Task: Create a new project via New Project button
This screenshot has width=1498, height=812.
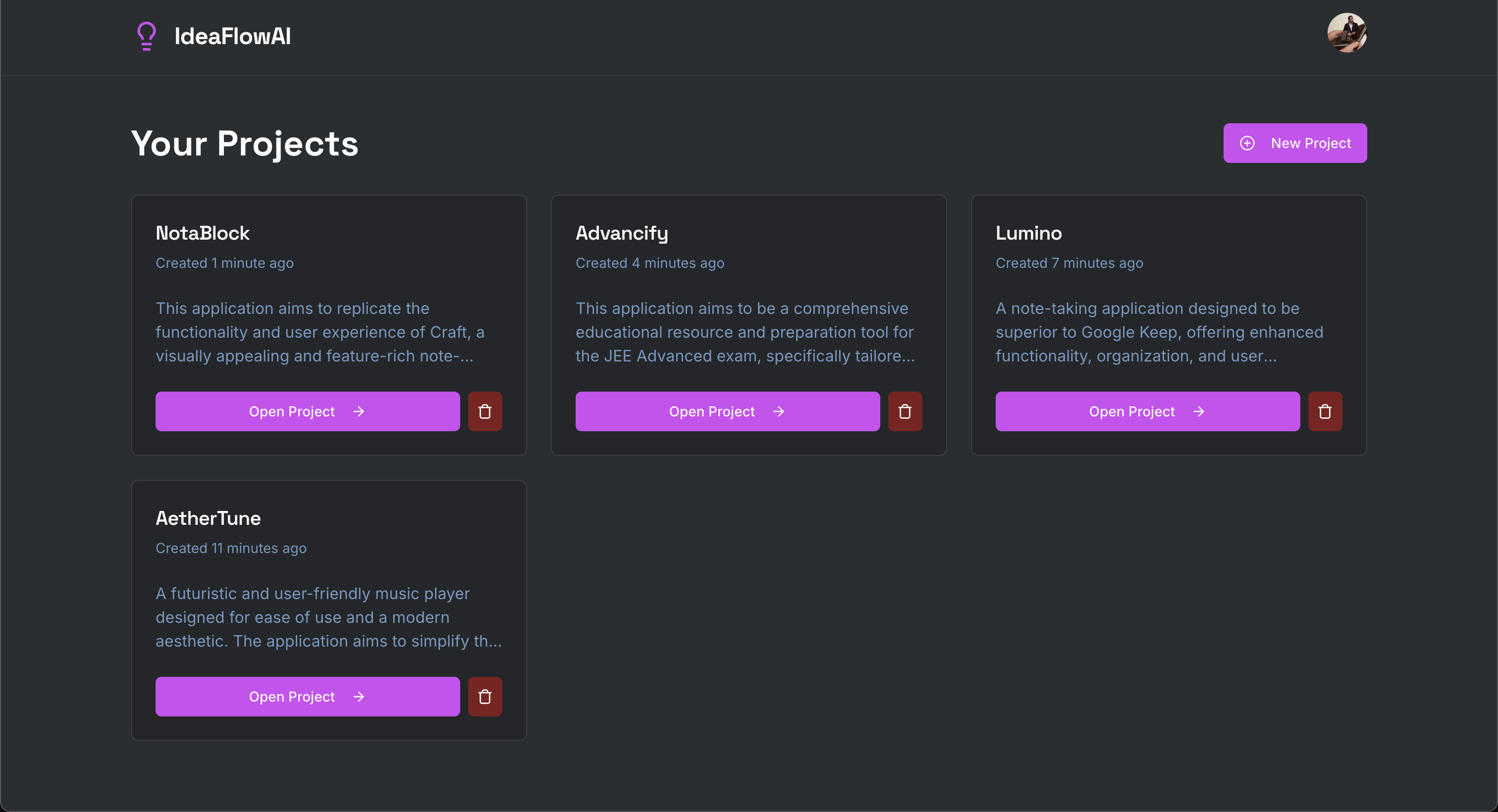Action: point(1295,143)
